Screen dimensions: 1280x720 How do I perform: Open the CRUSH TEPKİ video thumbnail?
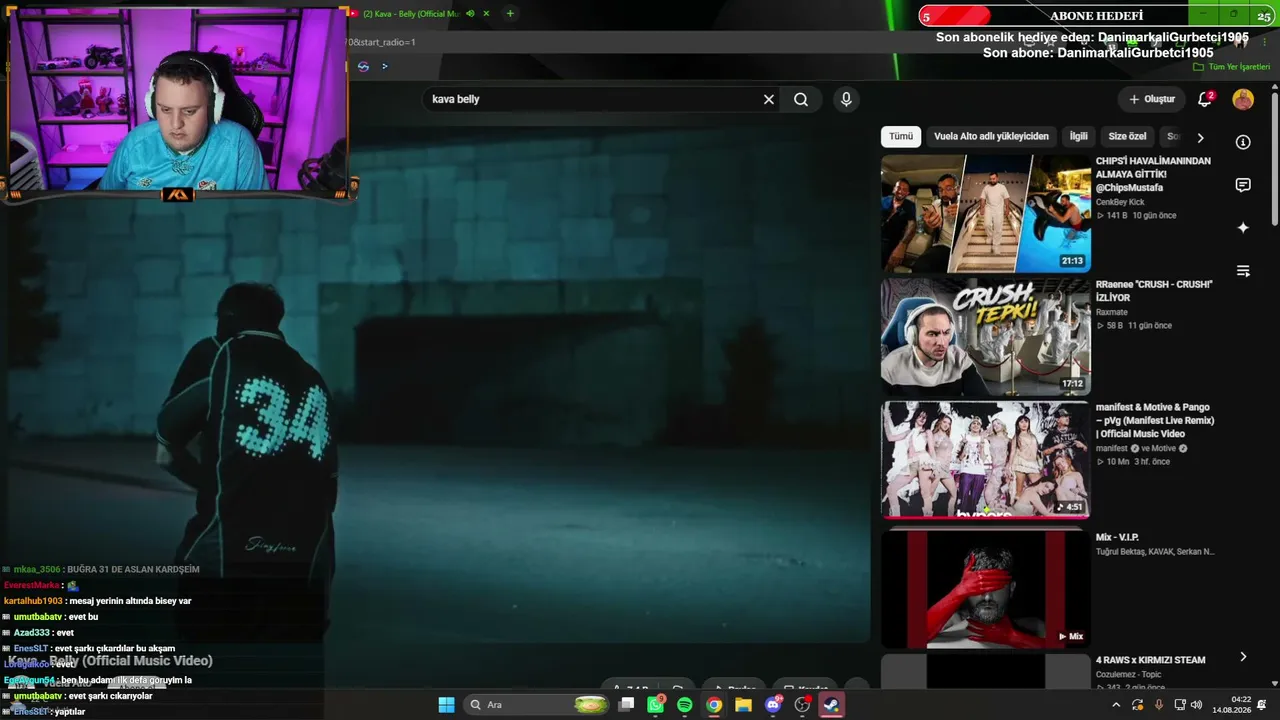[986, 336]
